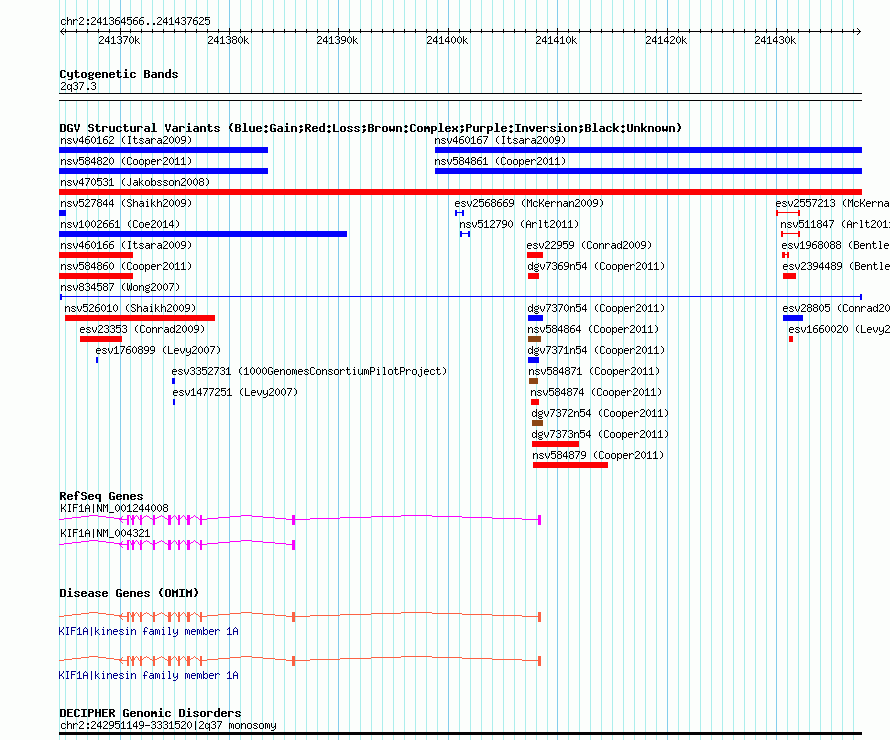Click the ruler's right arrow end
The image size is (890, 740).
[x=858, y=31]
